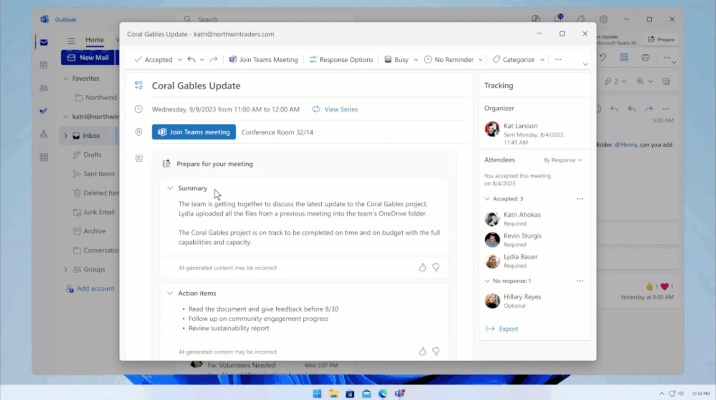Viewport: 716px width, 400px height.
Task: Open Response Options in the toolbar
Action: (x=341, y=60)
